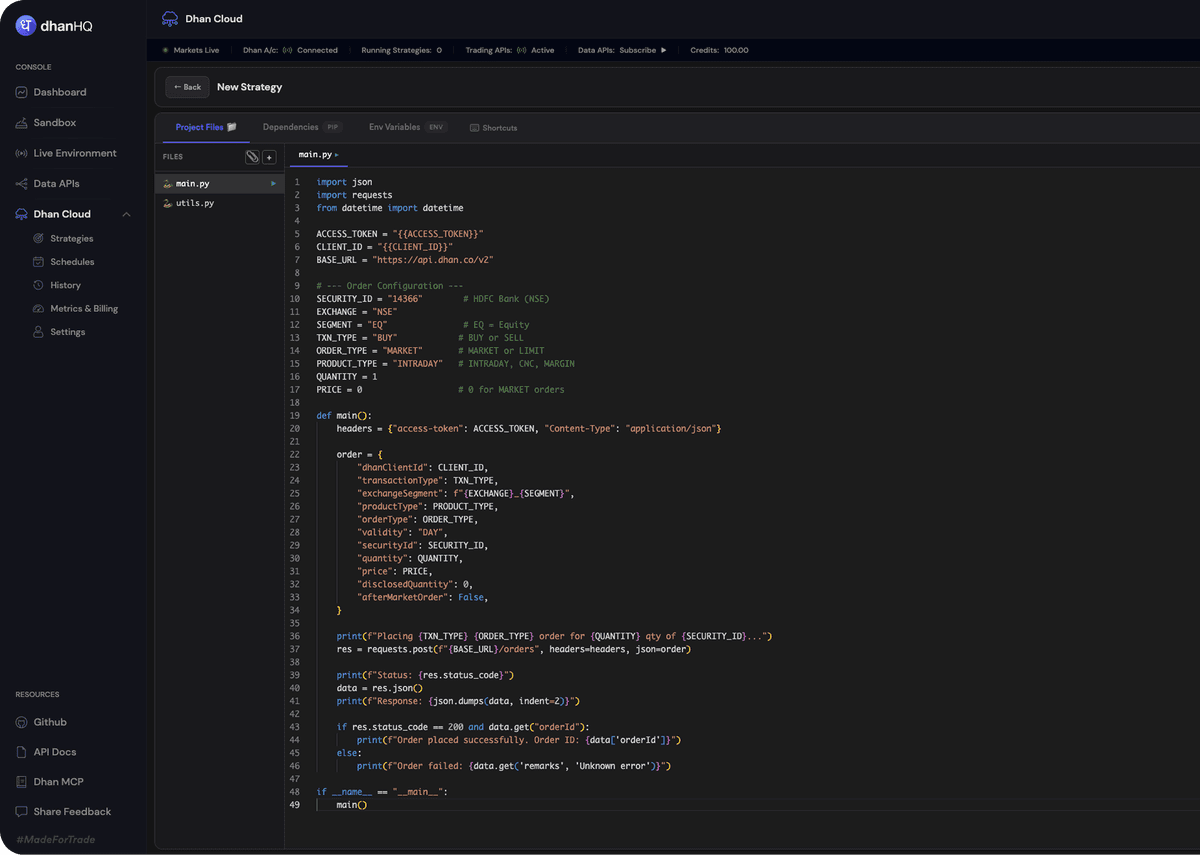Click the 'import requests' code line
The image size is (1200, 855).
coord(355,195)
